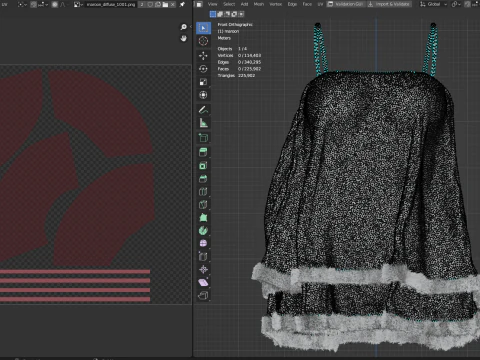The height and width of the screenshot is (360, 480).
Task: Toggle fake user shield for image
Action: click(x=150, y=4)
